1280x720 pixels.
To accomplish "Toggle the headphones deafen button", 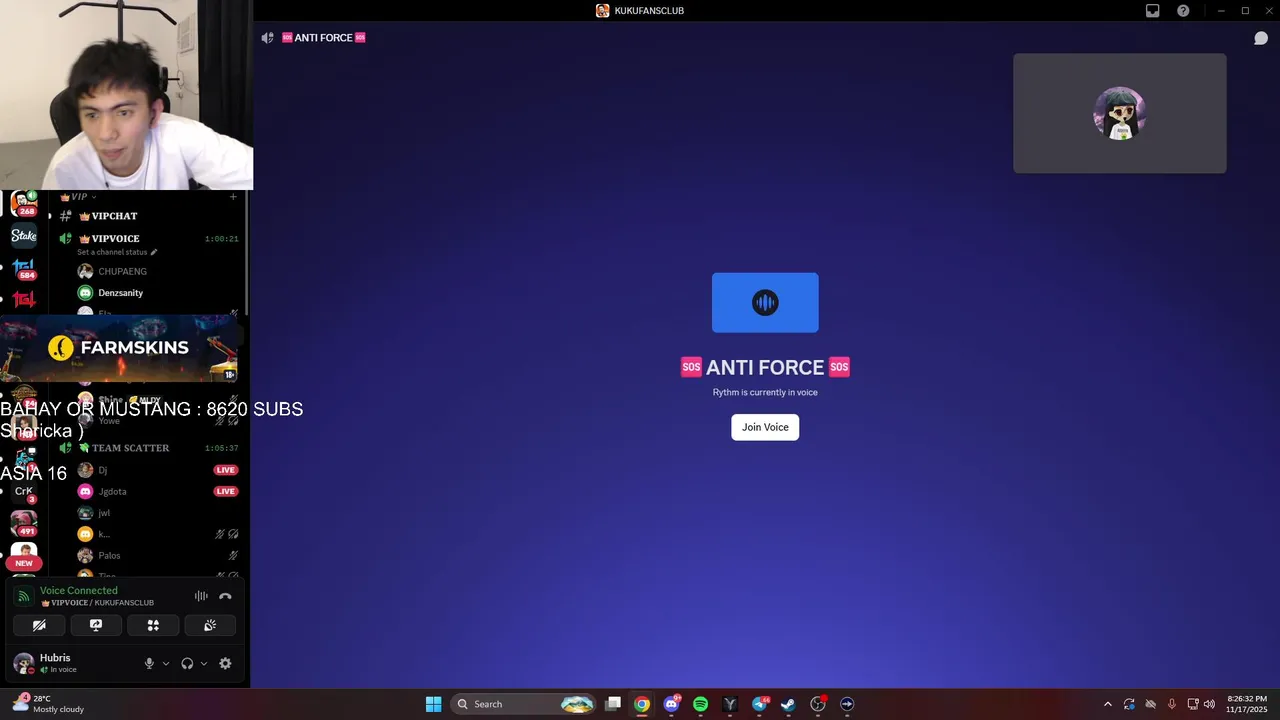I will point(187,663).
